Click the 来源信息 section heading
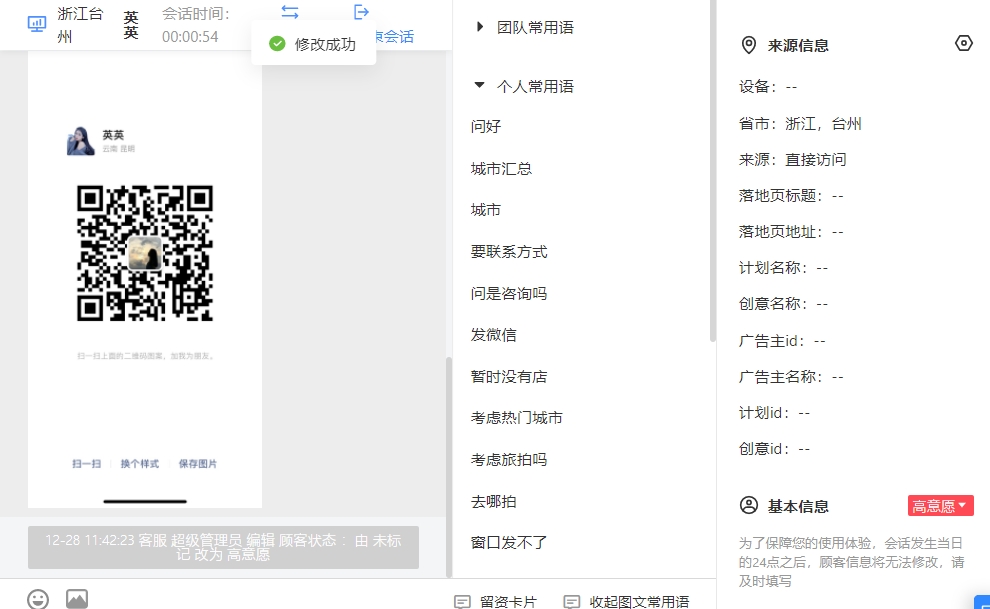This screenshot has height=609, width=990. click(x=798, y=45)
